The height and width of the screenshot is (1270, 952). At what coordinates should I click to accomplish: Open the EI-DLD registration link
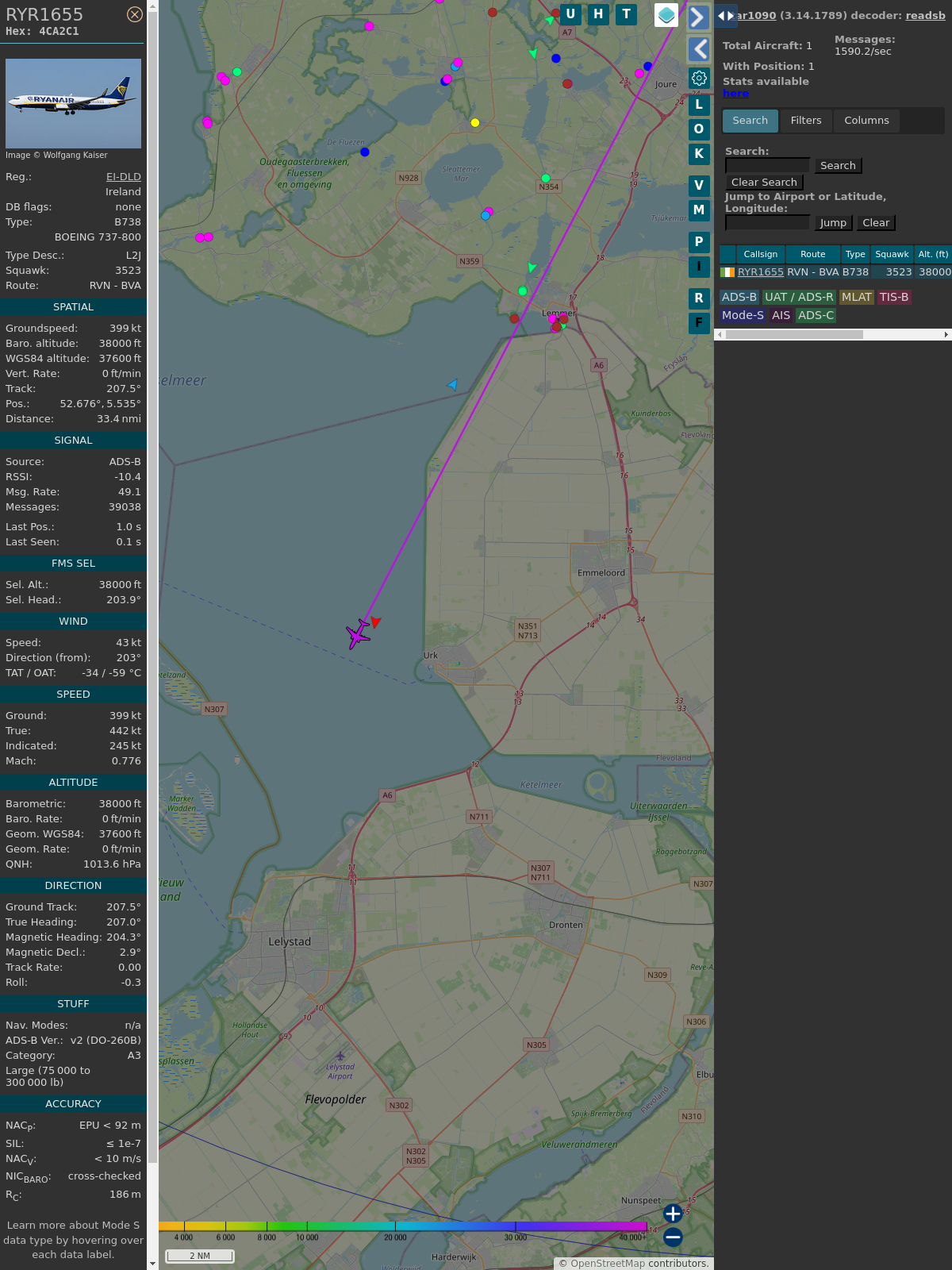point(124,177)
